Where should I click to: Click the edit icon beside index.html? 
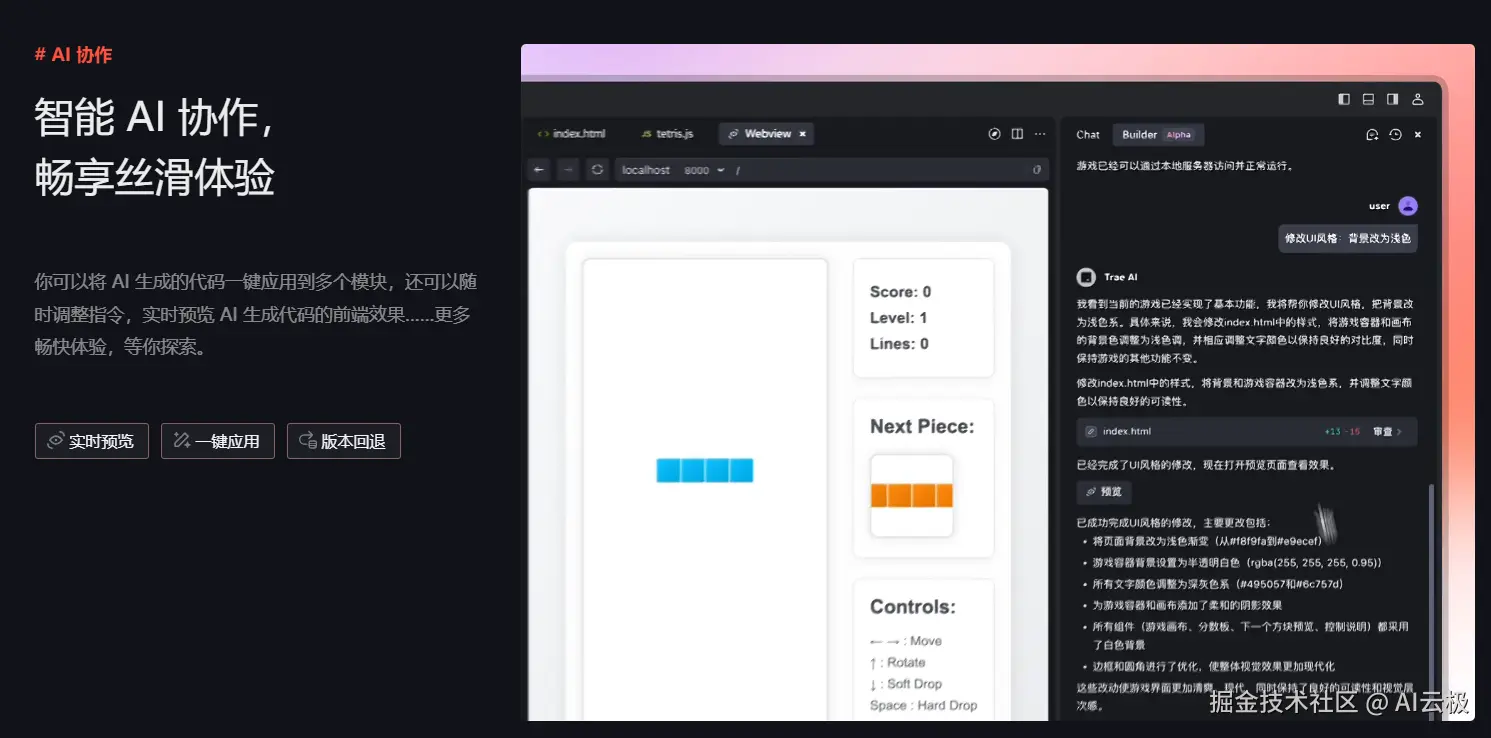click(x=1091, y=432)
